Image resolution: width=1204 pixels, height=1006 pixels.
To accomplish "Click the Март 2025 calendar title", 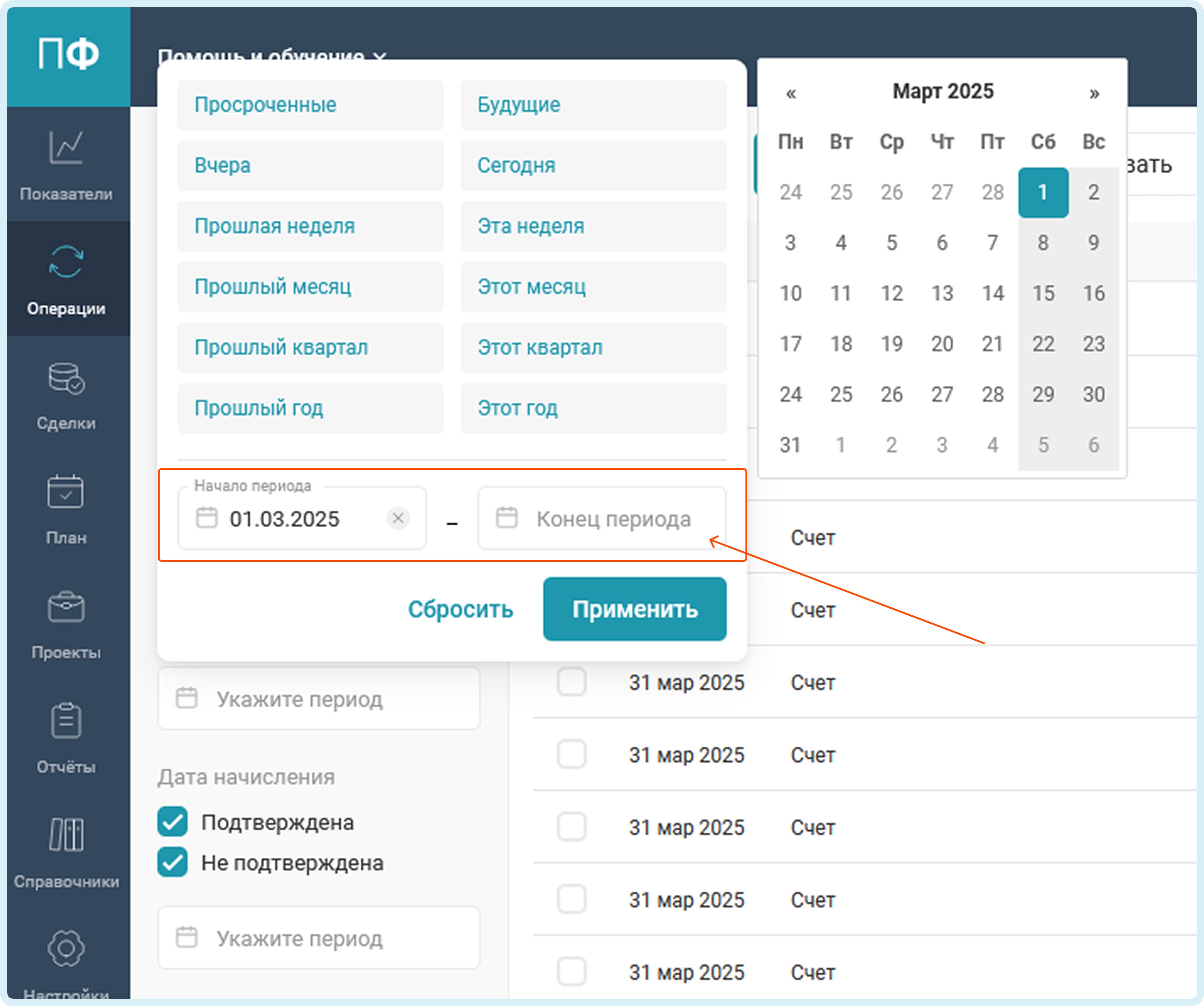I will tap(942, 92).
